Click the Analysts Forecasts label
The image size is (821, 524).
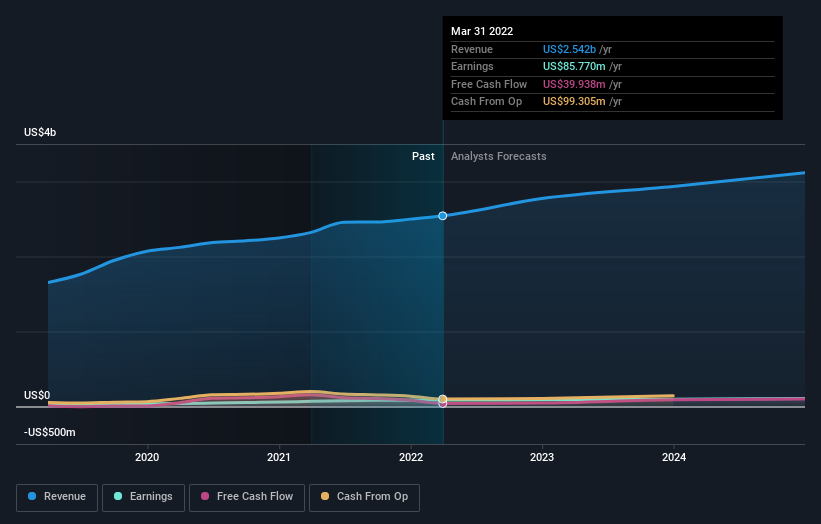[498, 156]
